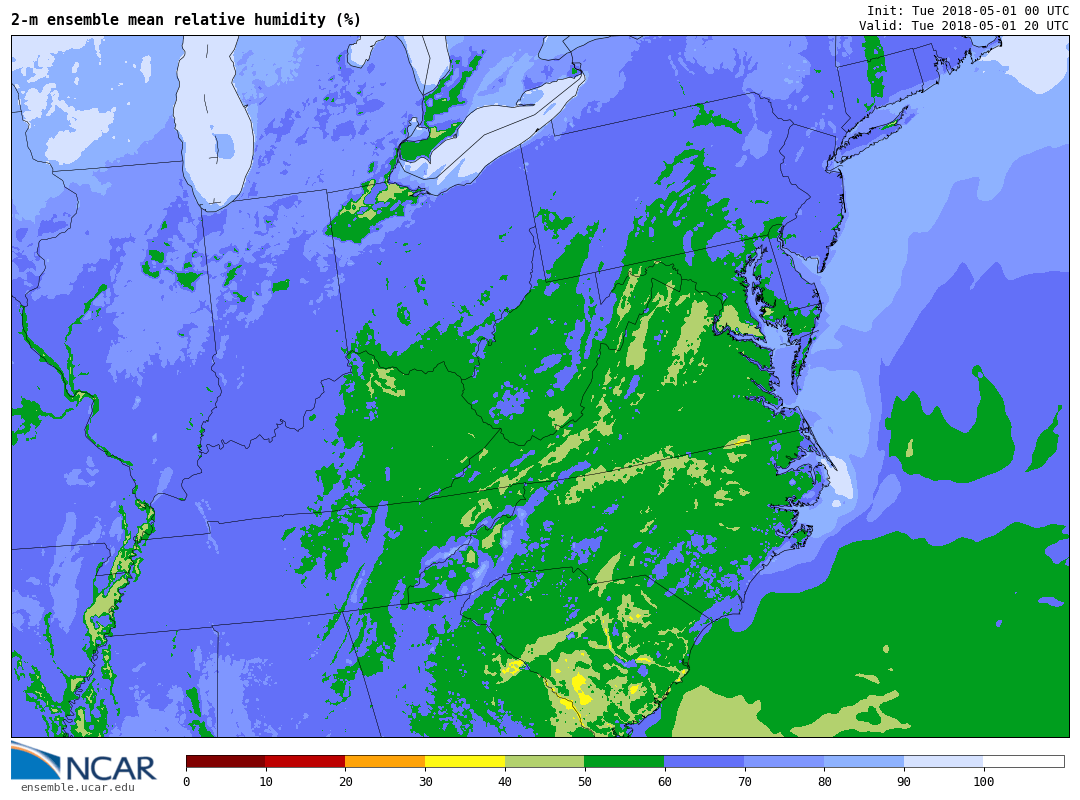Viewport: 1080px width, 800px height.
Task: Select the orange 20-30 color swatch
Action: (x=385, y=761)
